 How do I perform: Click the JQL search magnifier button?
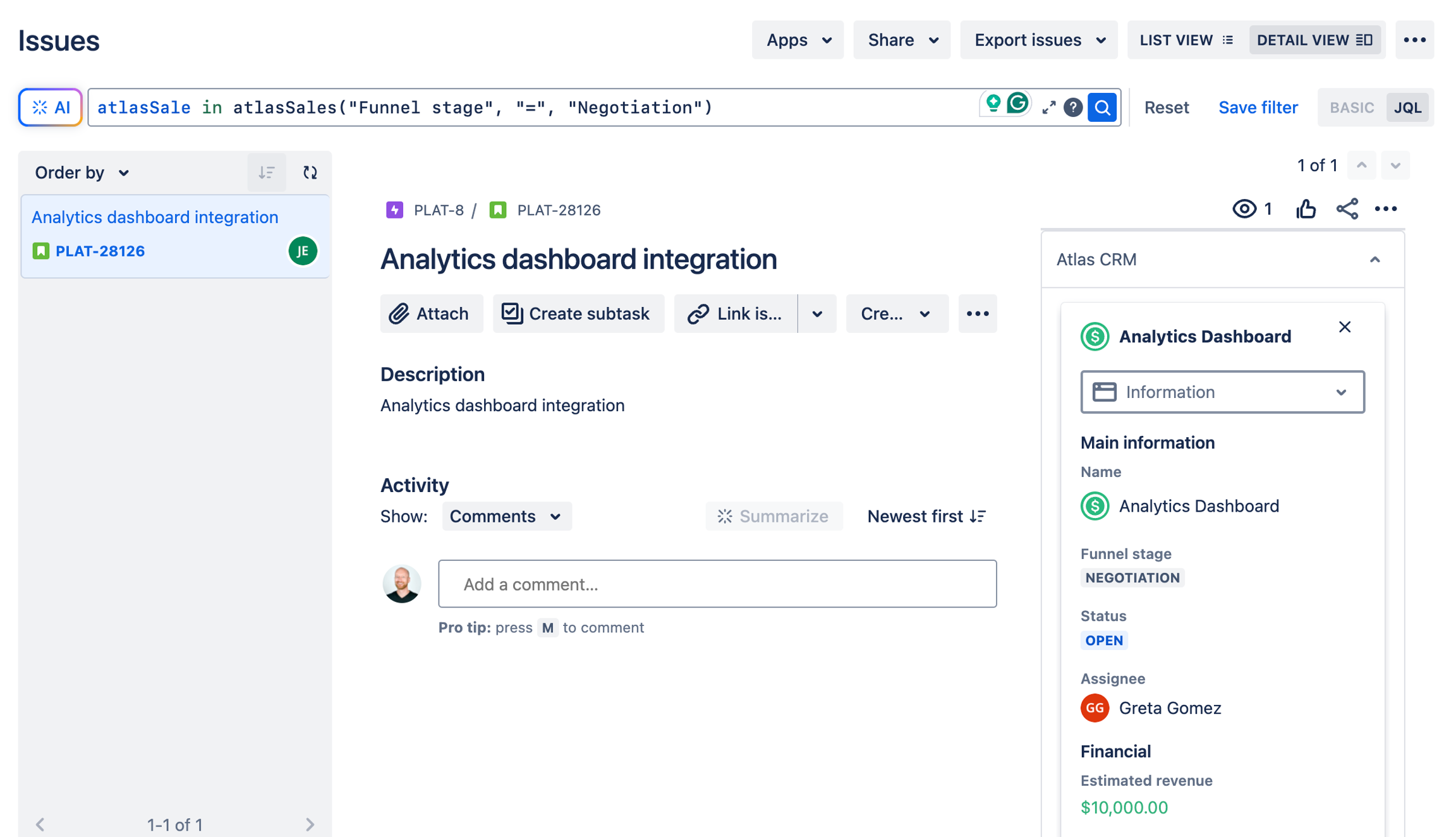(x=1102, y=107)
